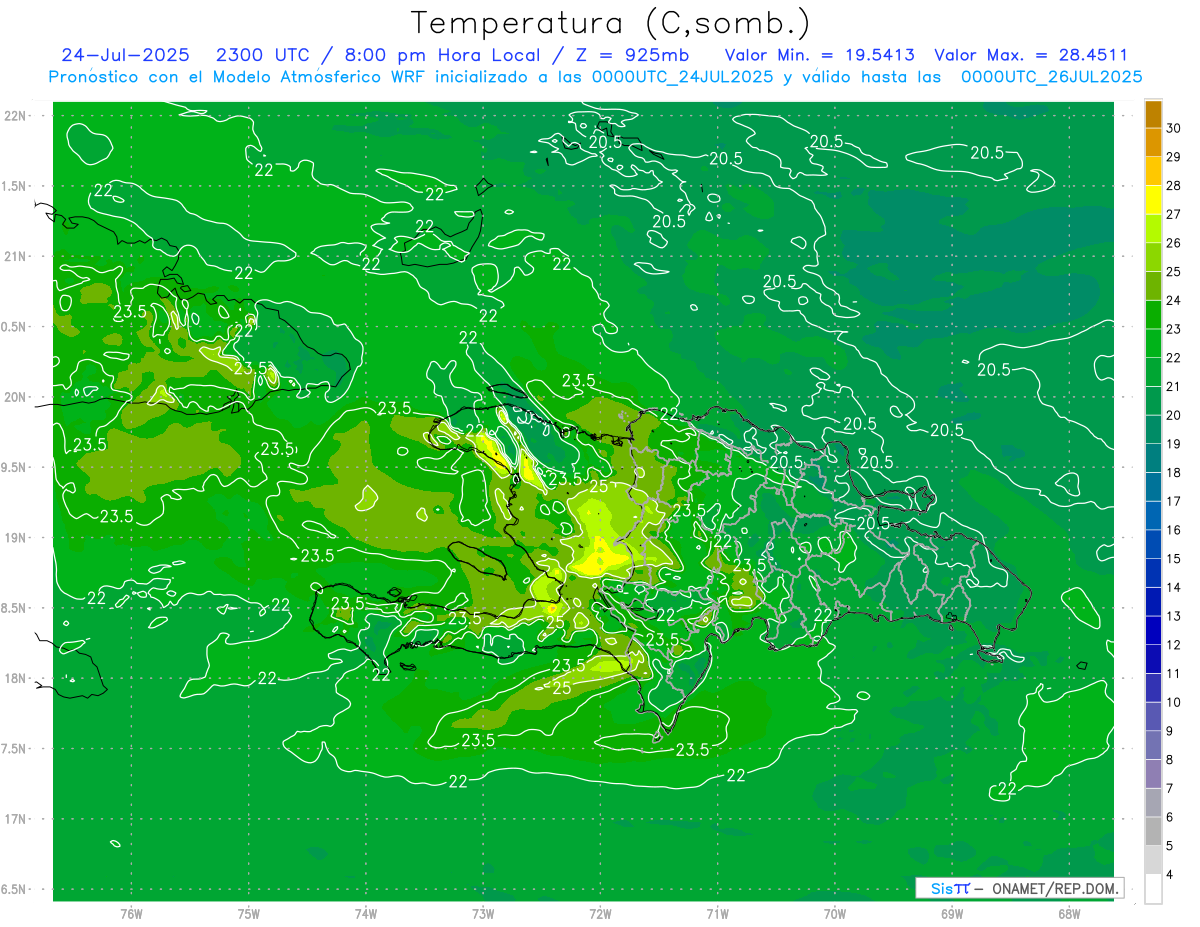The image size is (1200, 927).
Task: Click the '16' value on the color scale
Action: [x=1174, y=530]
